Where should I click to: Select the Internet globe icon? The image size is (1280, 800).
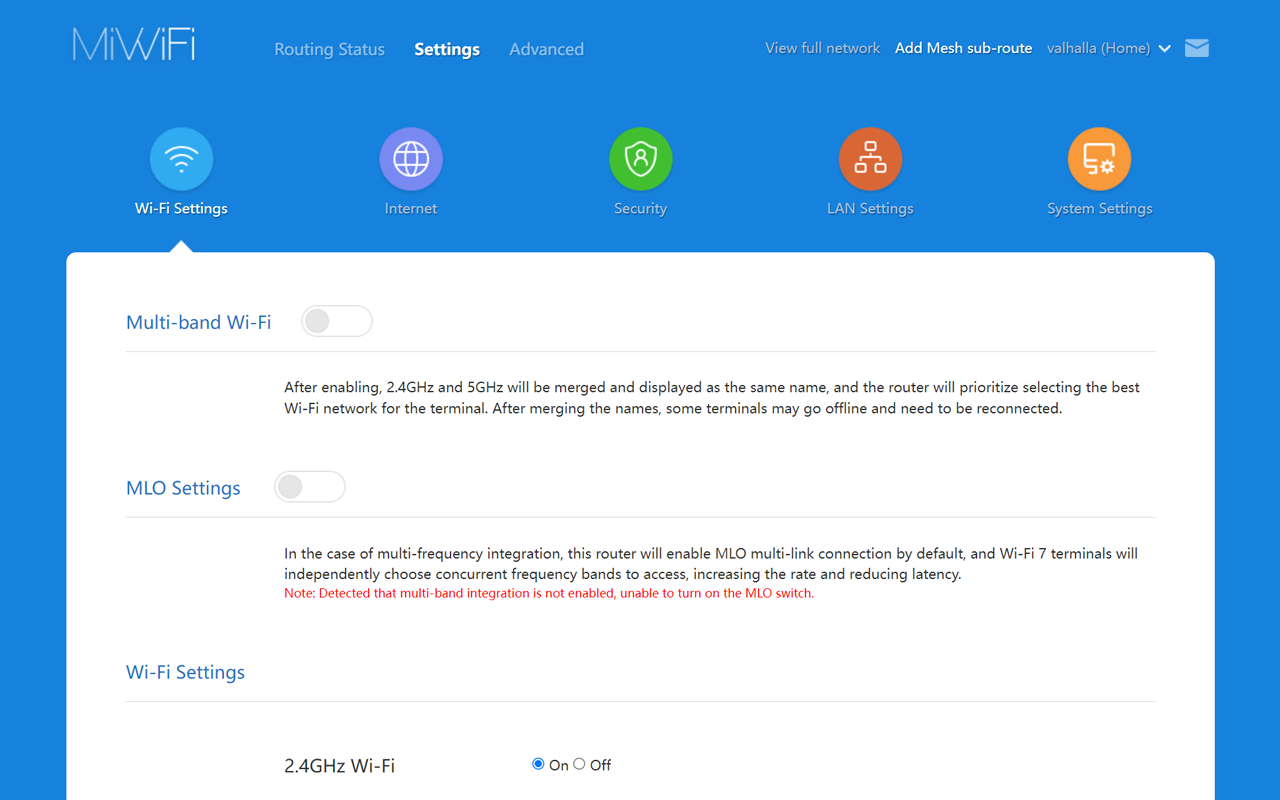411,158
